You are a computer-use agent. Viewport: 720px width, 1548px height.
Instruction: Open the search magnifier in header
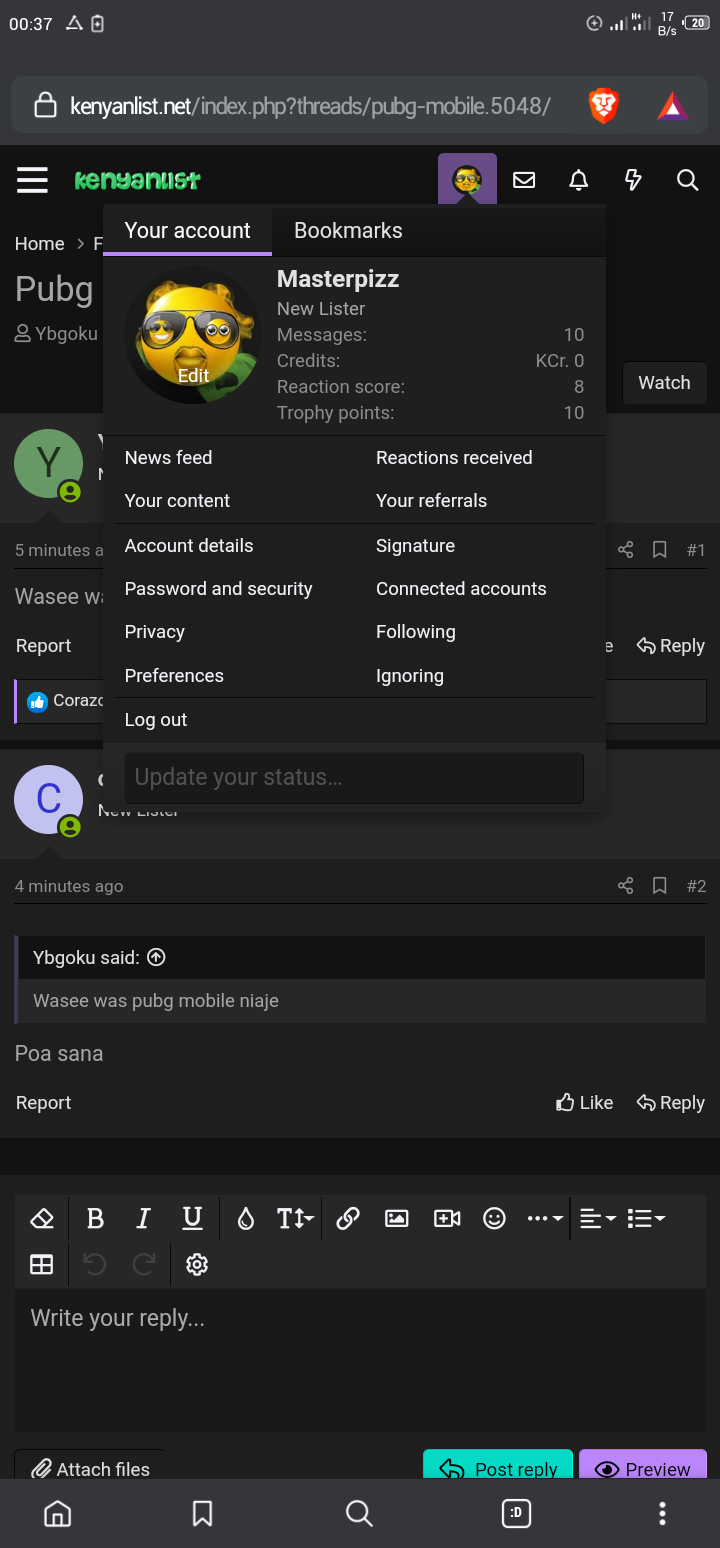[687, 180]
